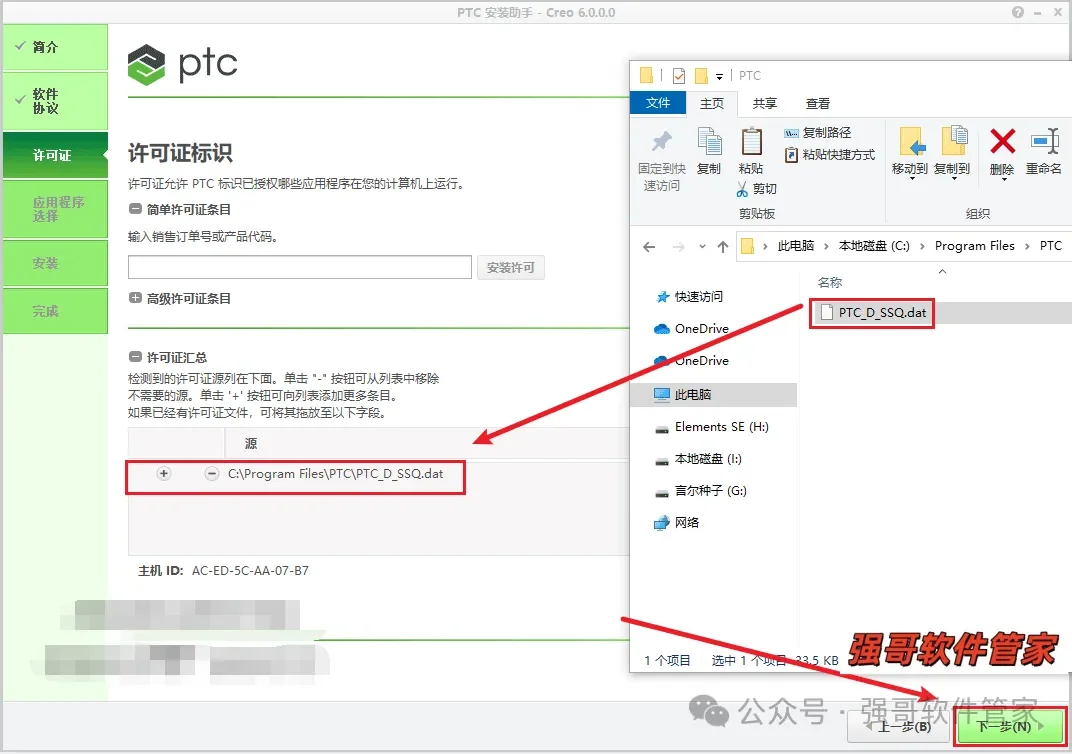The image size is (1072, 754).
Task: Open the (G:) drive entry
Action: [701, 491]
